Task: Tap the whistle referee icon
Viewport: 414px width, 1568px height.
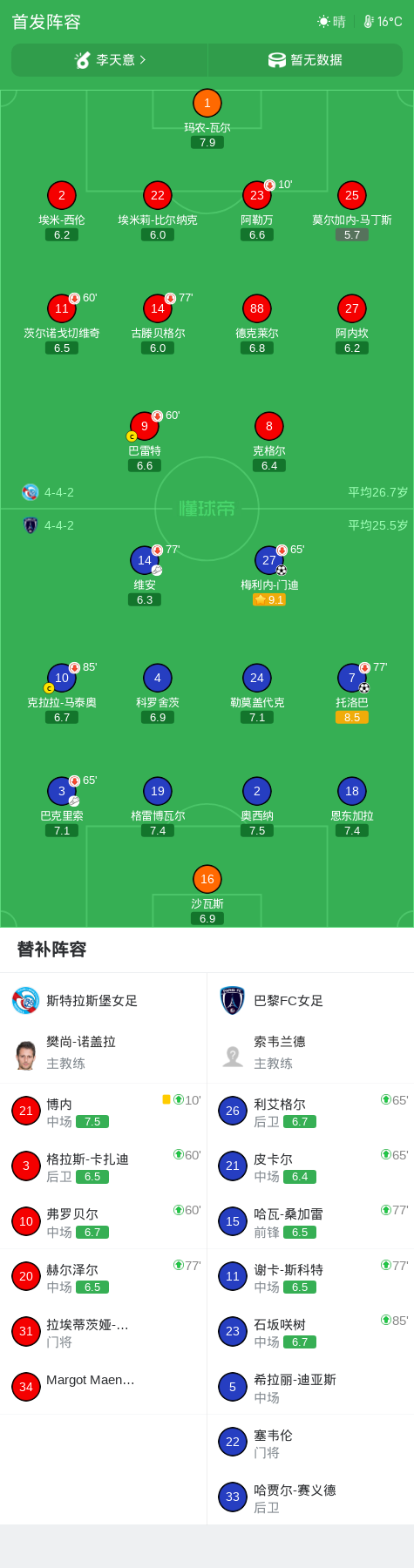Action: tap(83, 60)
